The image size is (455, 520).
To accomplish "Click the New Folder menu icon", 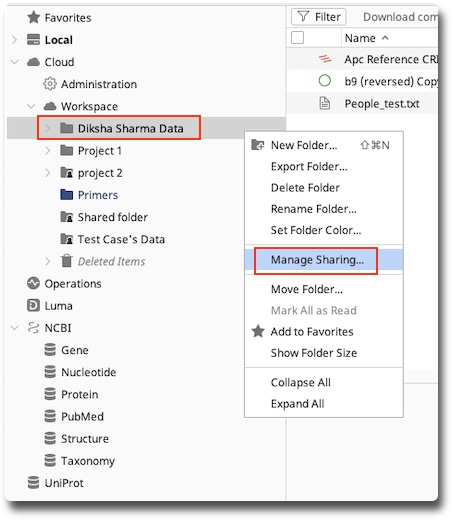I will (x=258, y=145).
